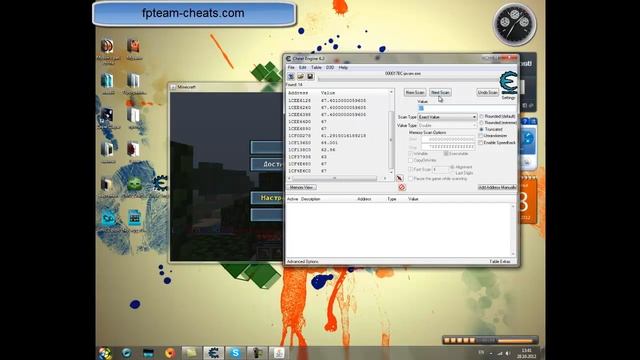Open the Scan Type dropdown

(447, 117)
